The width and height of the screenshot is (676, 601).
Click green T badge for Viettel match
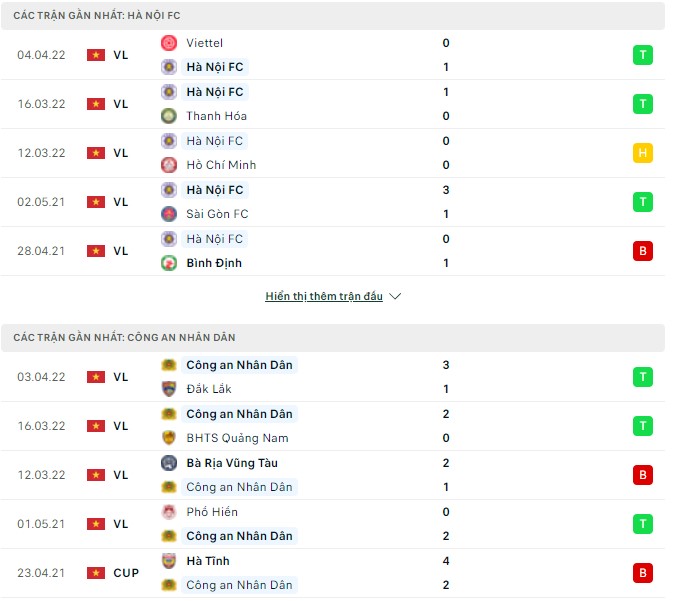[642, 55]
